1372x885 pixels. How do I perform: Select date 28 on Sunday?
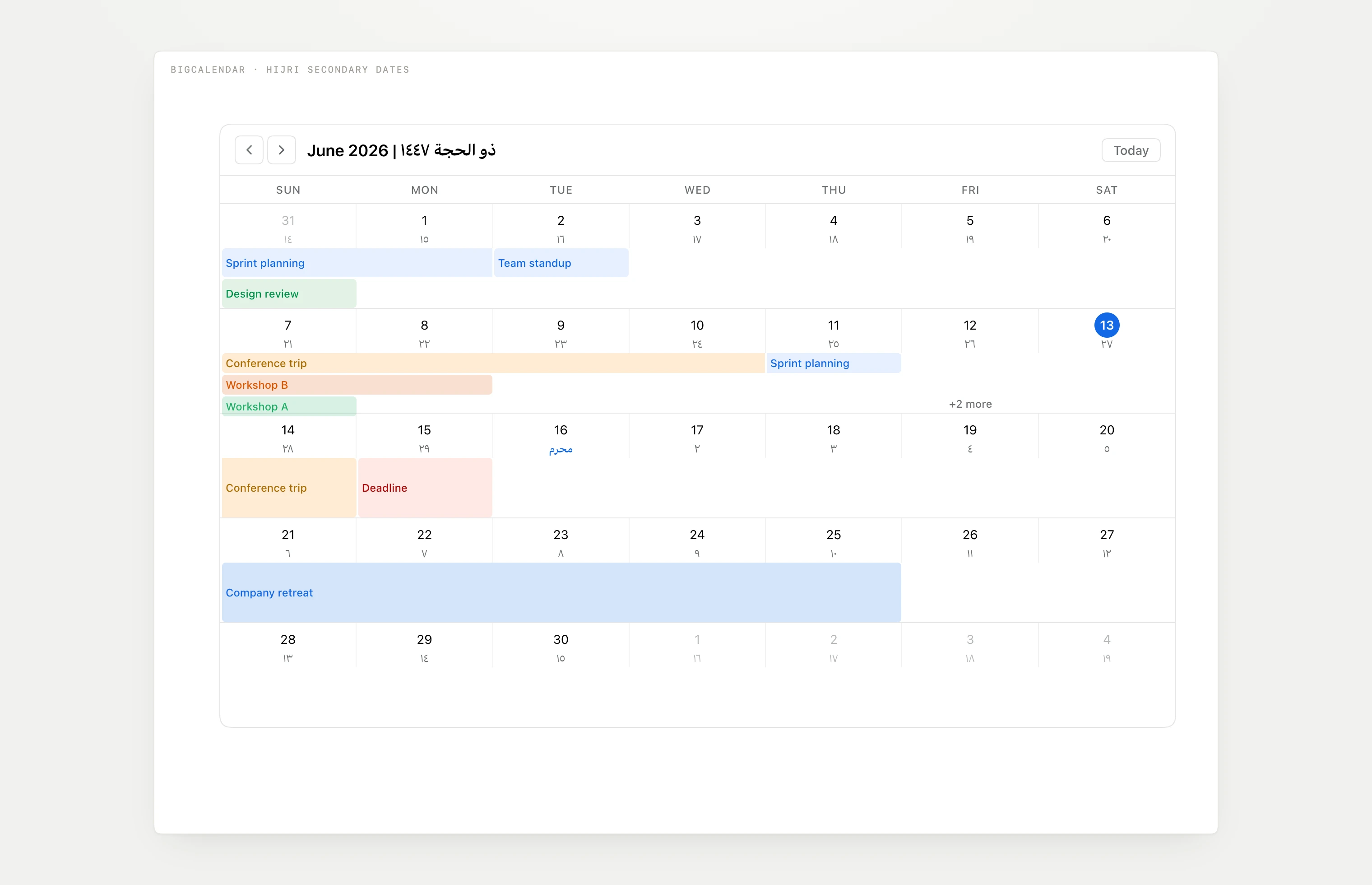point(288,640)
